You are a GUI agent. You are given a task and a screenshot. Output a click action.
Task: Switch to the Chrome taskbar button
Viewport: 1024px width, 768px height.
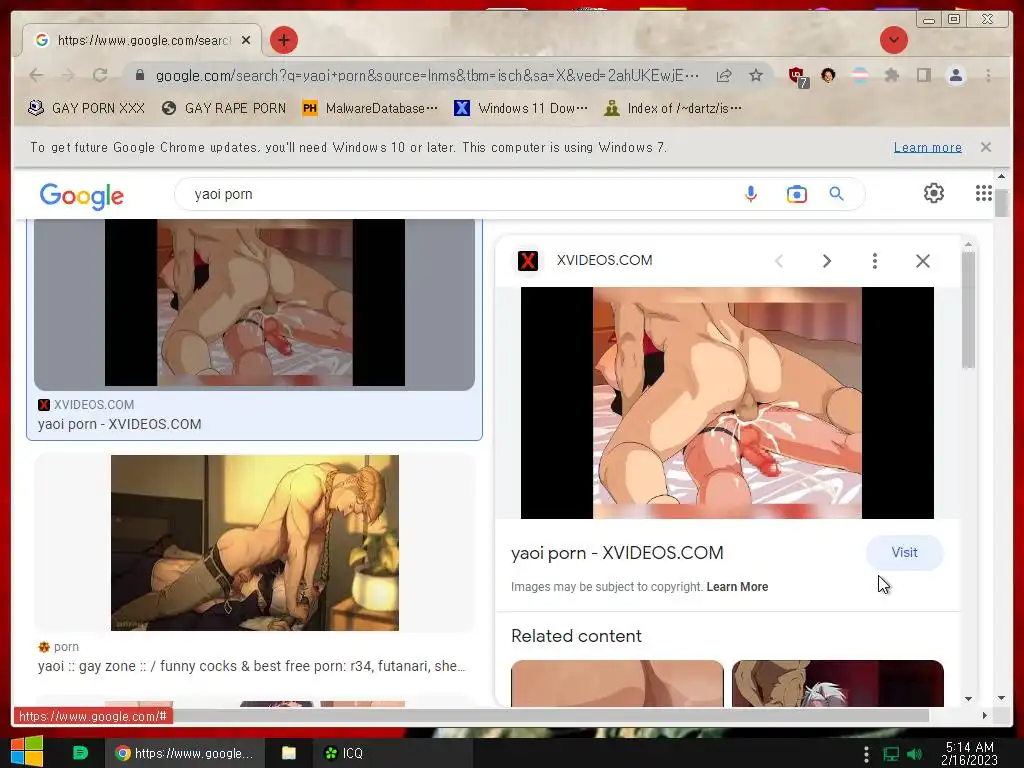(x=185, y=753)
